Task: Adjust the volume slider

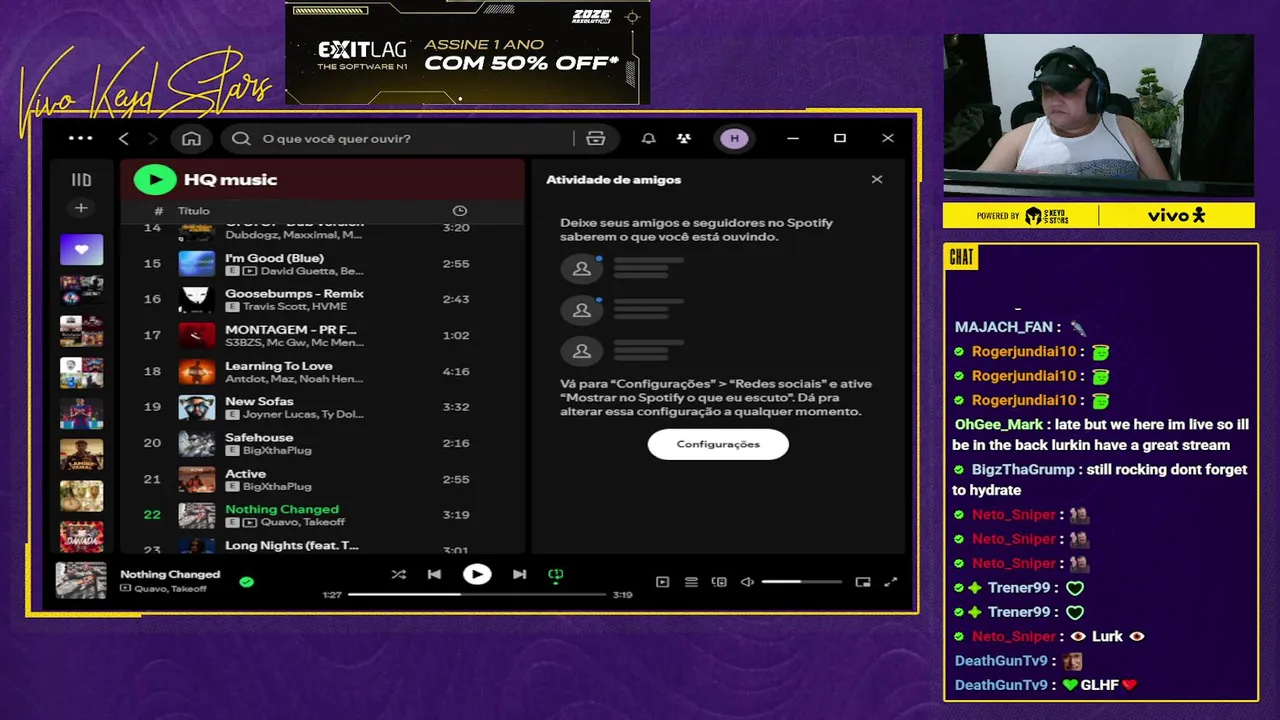Action: click(x=801, y=582)
